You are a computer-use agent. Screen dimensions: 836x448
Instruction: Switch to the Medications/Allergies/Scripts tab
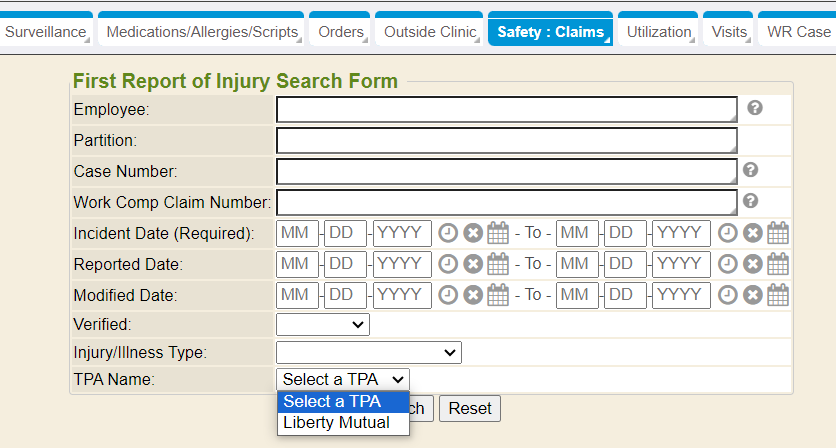pos(202,32)
